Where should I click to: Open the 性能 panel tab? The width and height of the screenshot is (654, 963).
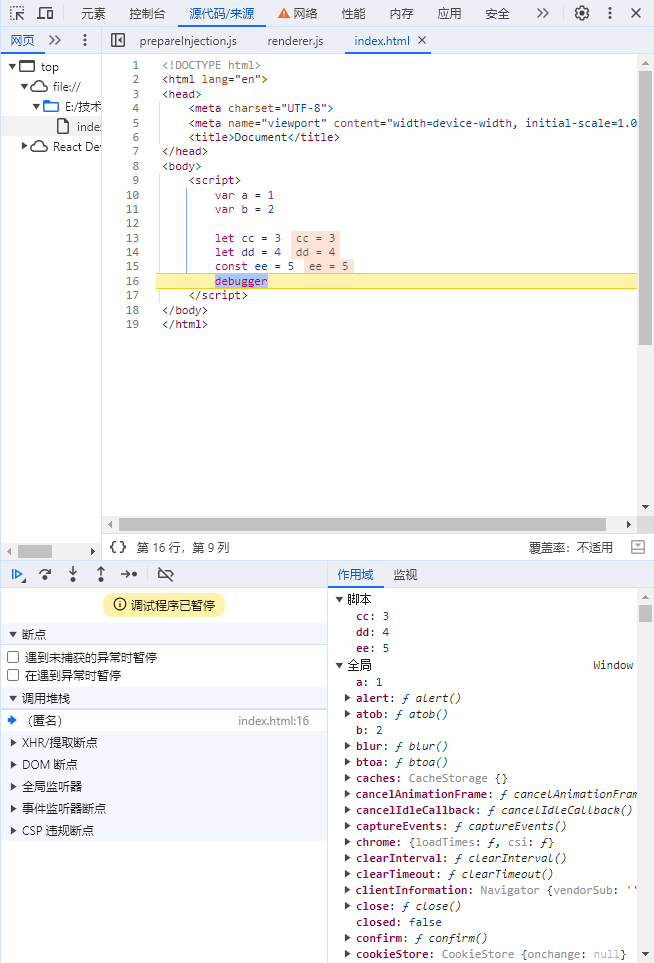pyautogui.click(x=353, y=14)
